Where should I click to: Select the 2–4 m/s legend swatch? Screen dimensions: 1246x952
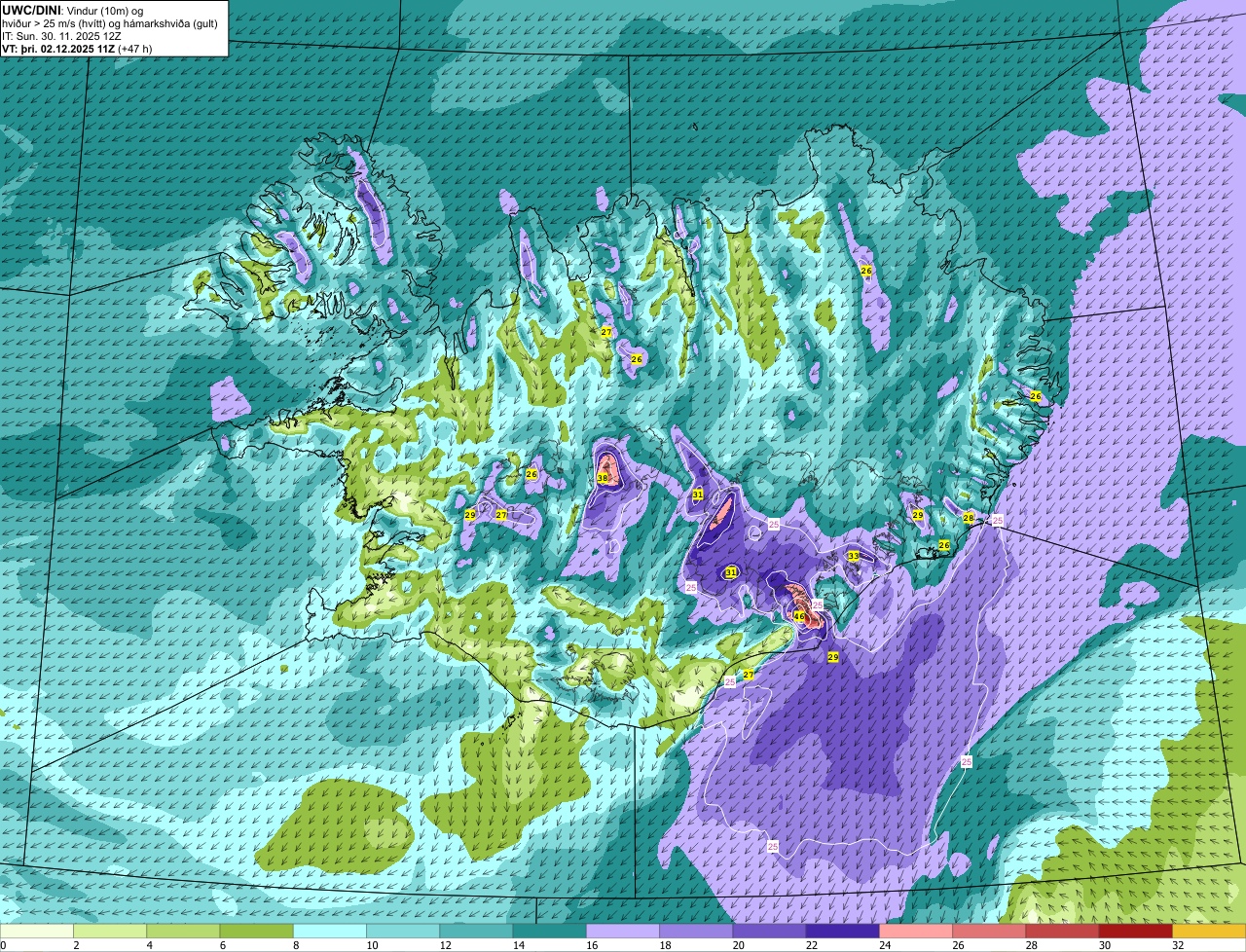[x=110, y=931]
